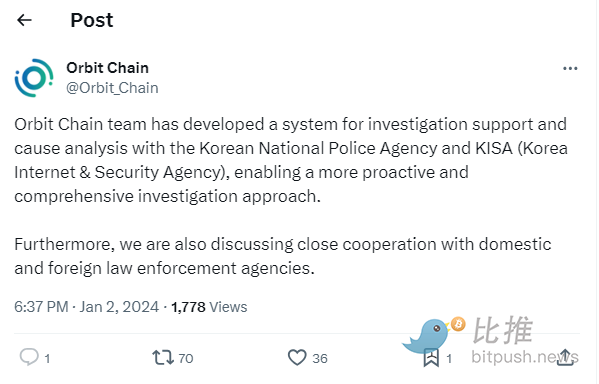Viewport: 599px width, 384px height.
Task: Reply using the speech bubble icon
Action: (x=29, y=357)
